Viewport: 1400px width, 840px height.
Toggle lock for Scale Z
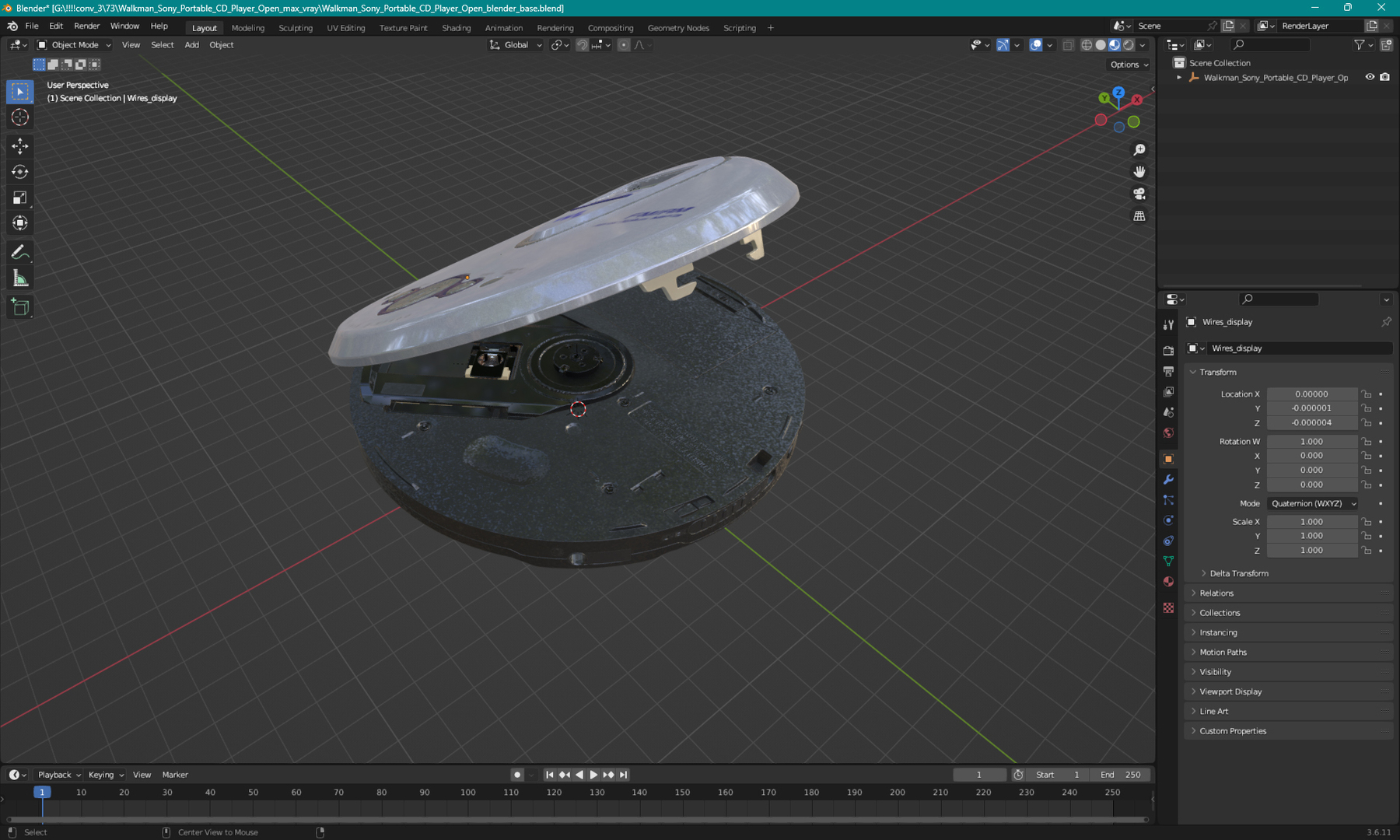pos(1367,551)
